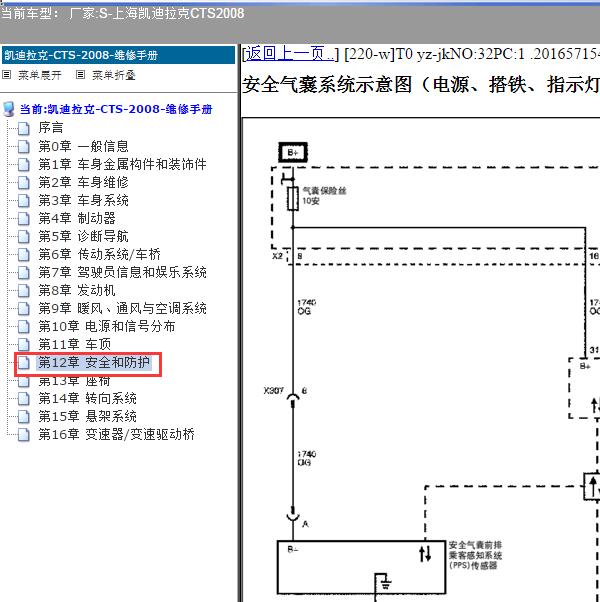
Task: Click the page icon beside 第10章 电源和信号分布
Action: (x=24, y=327)
